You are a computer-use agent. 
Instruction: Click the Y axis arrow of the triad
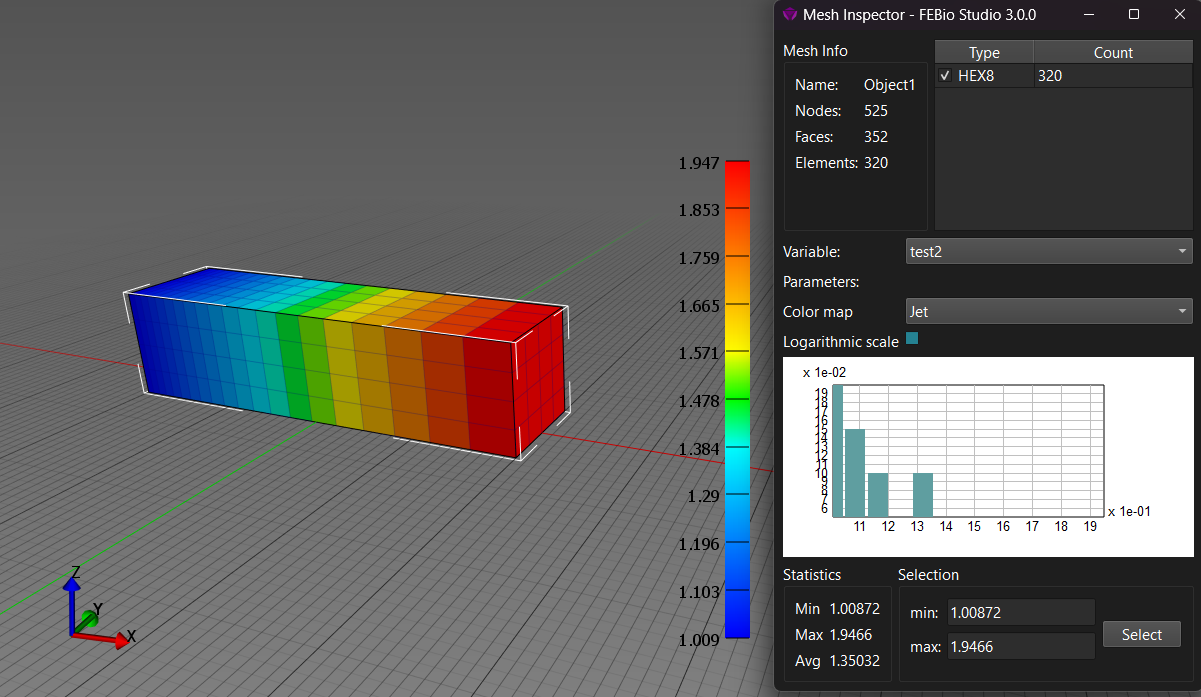88,619
